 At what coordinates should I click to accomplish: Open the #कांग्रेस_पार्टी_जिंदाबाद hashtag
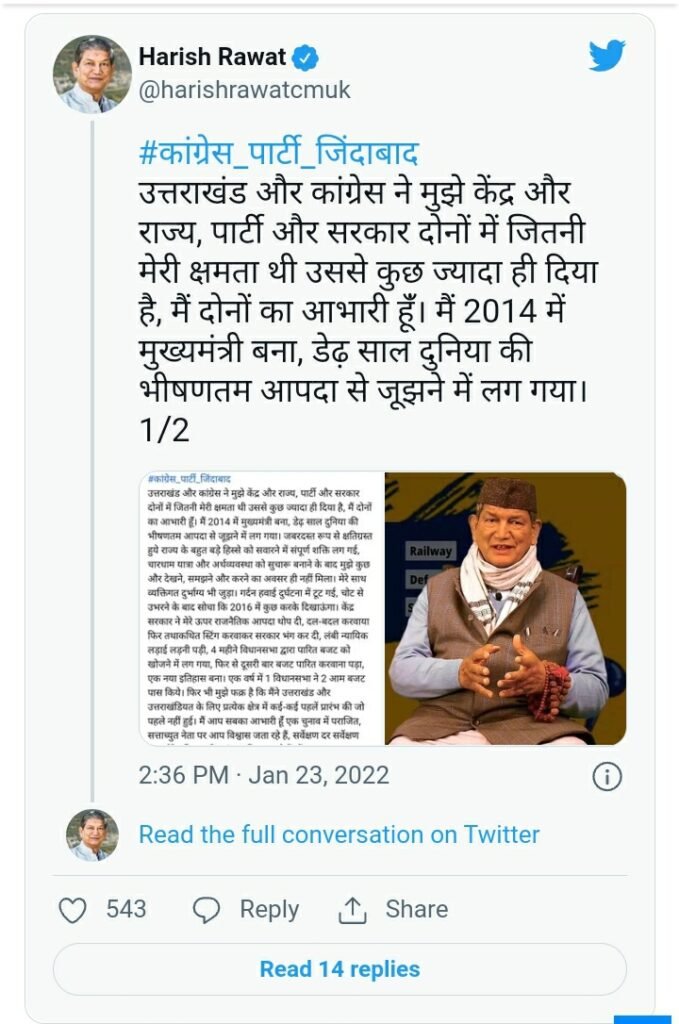tap(279, 153)
